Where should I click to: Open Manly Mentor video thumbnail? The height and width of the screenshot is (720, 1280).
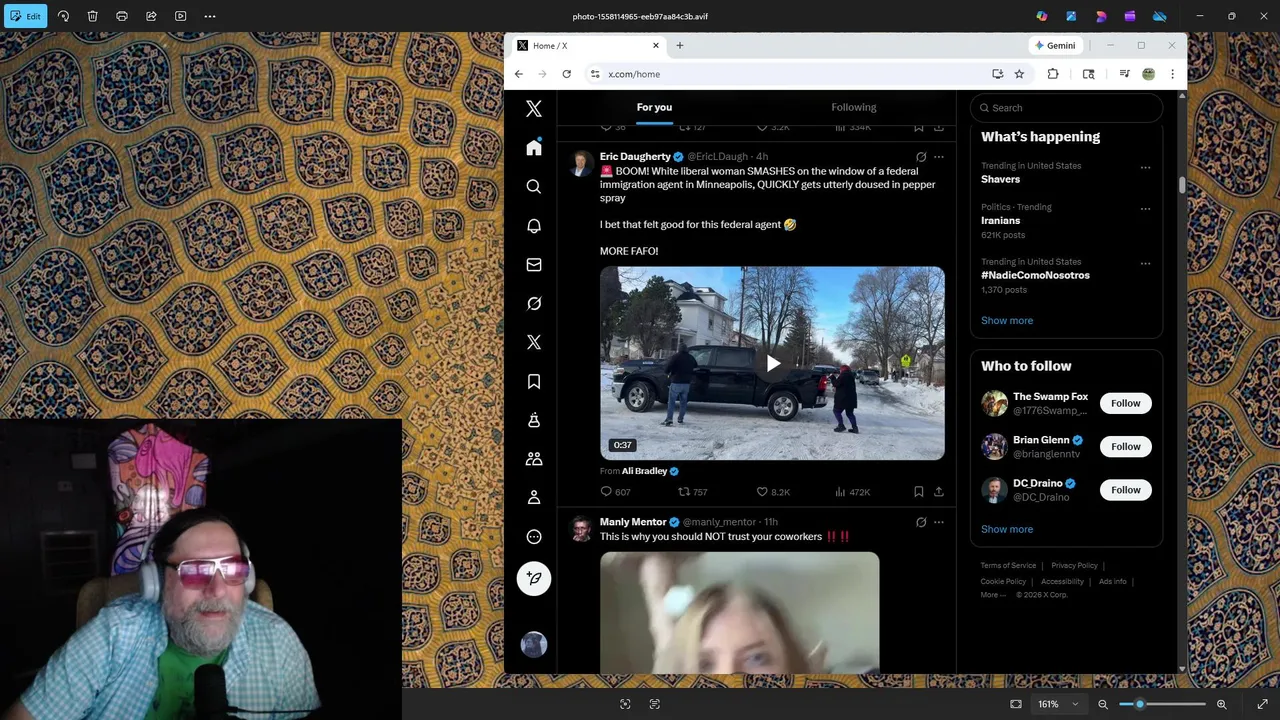740,612
